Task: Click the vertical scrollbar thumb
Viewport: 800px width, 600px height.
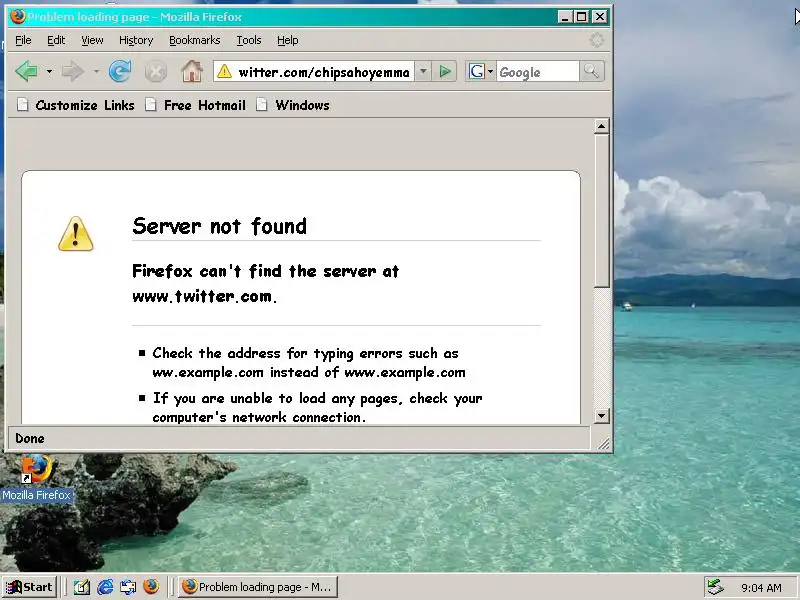Action: pyautogui.click(x=602, y=211)
